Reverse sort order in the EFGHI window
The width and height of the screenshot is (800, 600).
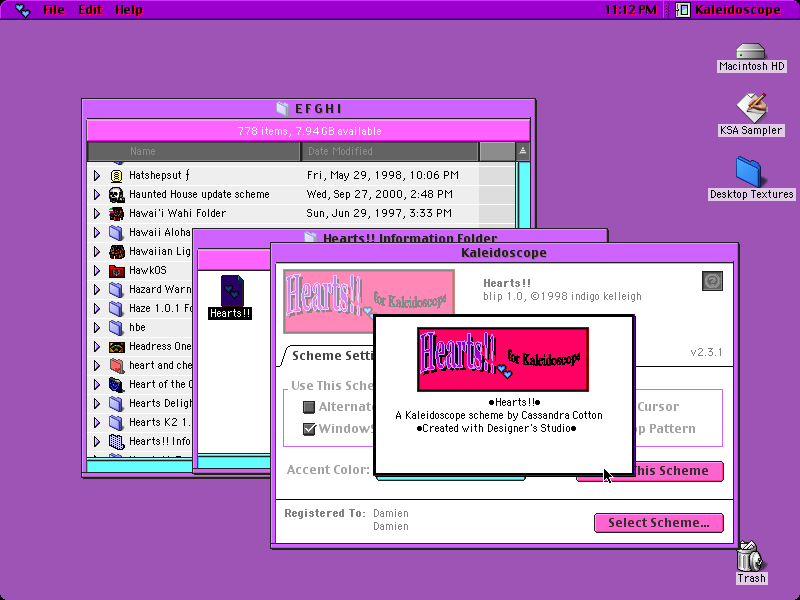point(522,151)
